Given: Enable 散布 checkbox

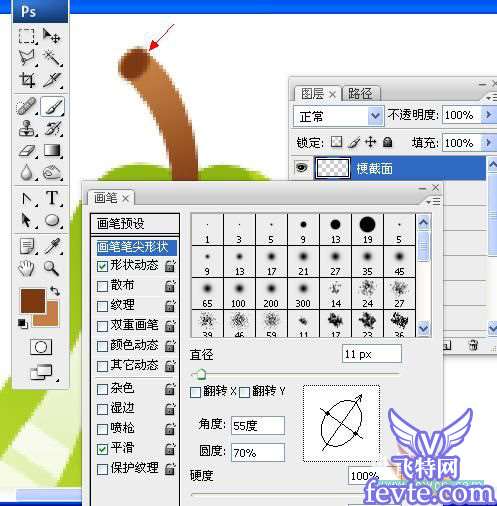Looking at the screenshot, I should [x=102, y=286].
